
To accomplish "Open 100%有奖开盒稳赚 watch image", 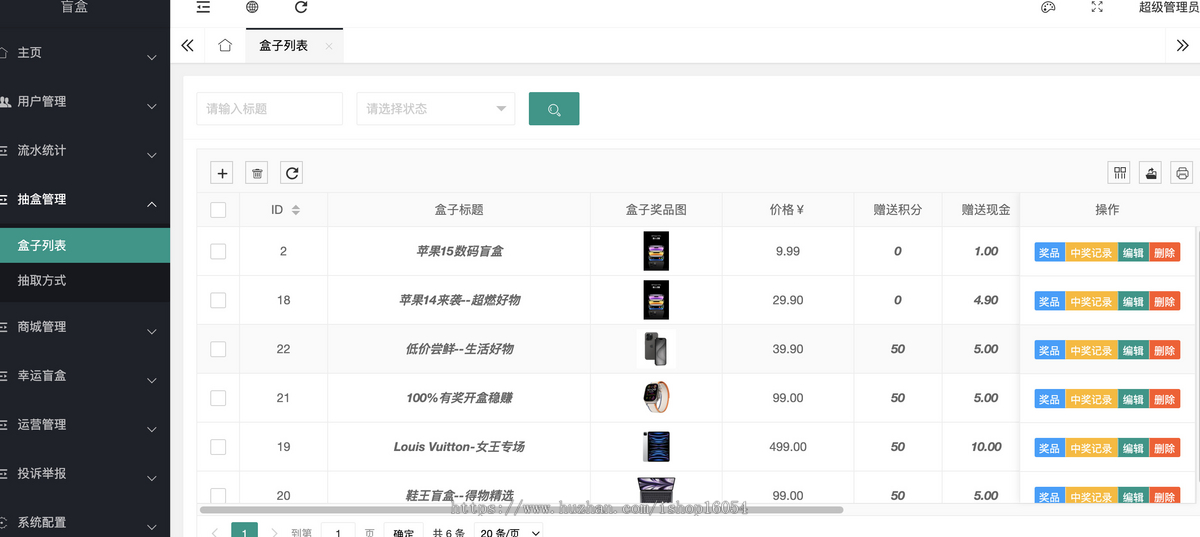I will (656, 398).
